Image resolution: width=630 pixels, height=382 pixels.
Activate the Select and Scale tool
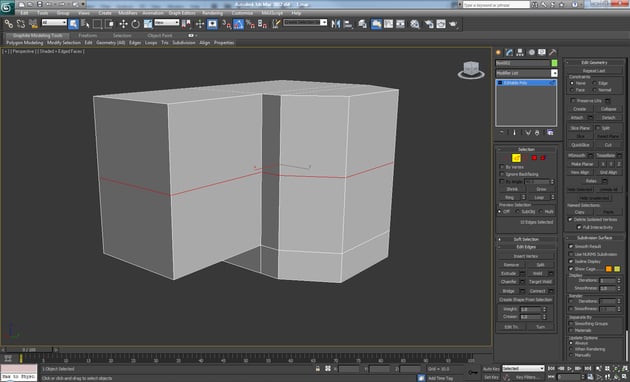(148, 24)
